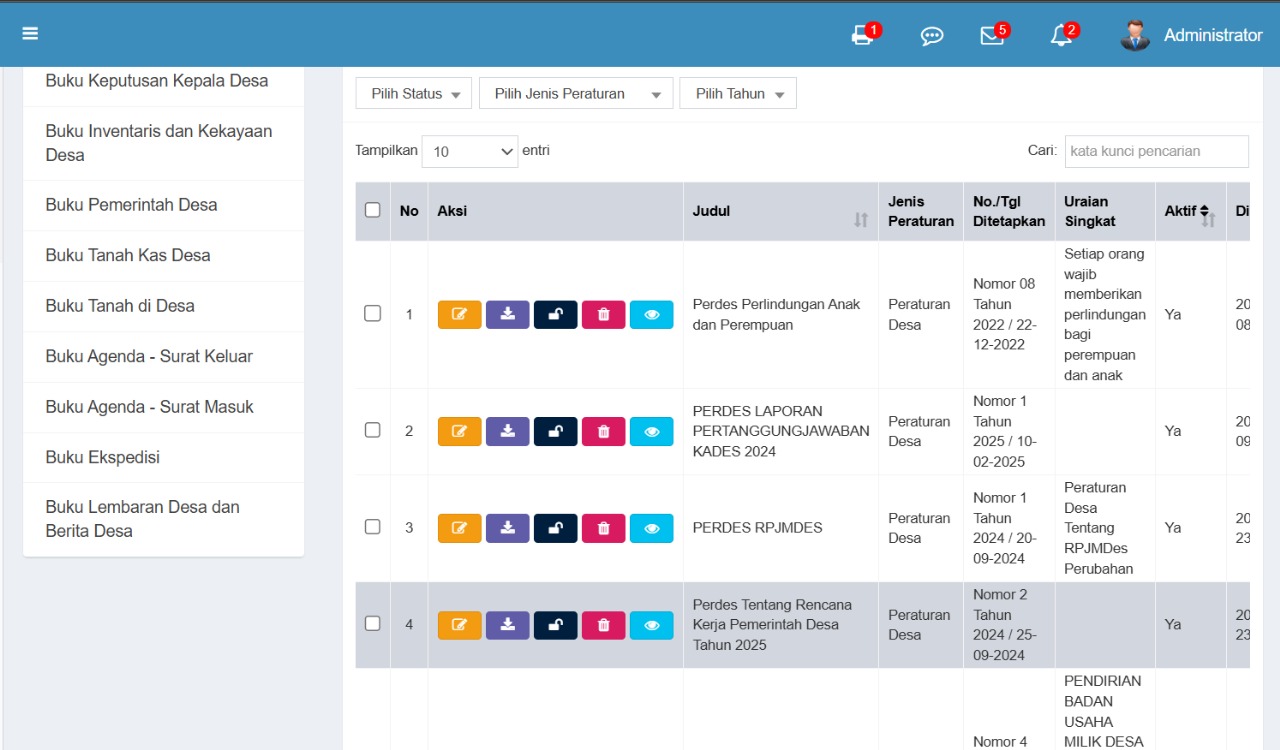Click the print queue icon in header
This screenshot has width=1280, height=750.
(x=862, y=36)
